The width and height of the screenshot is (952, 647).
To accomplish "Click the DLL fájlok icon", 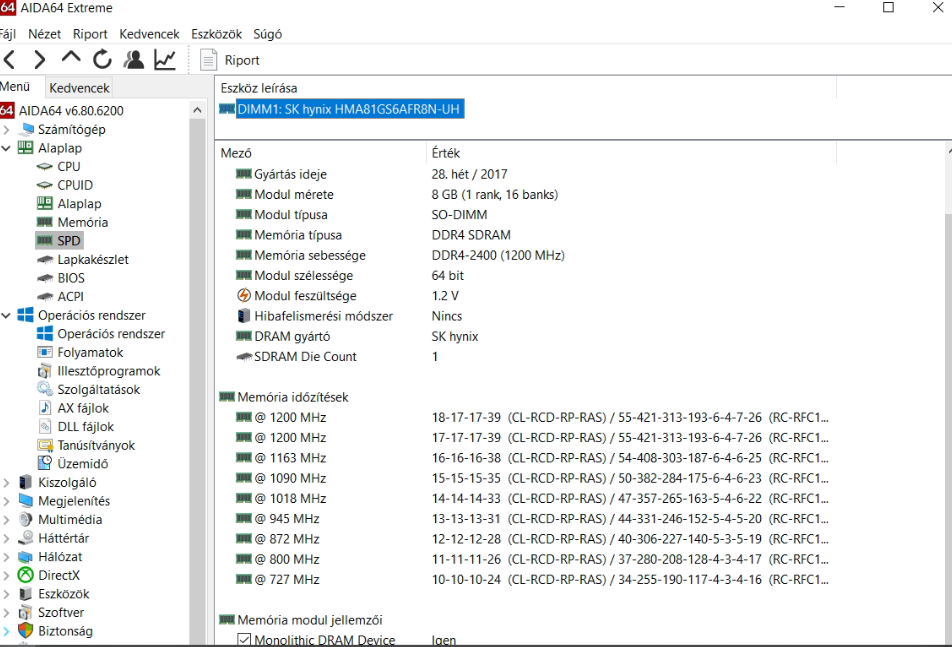I will (44, 427).
